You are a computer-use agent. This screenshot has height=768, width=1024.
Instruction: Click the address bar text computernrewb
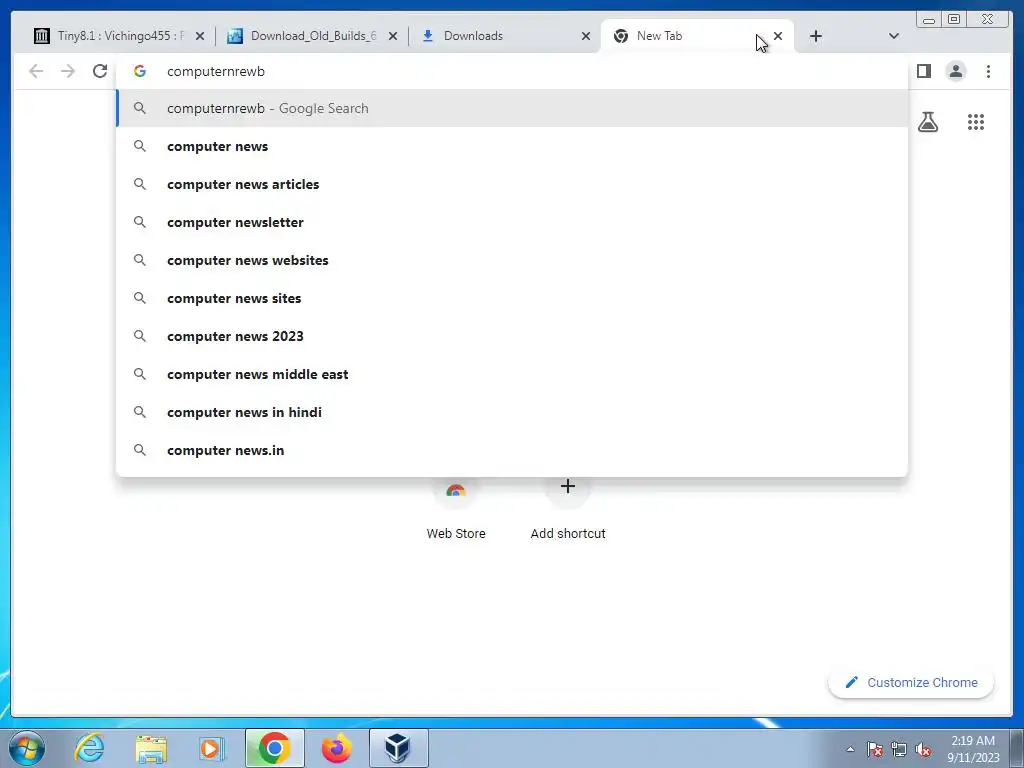(x=216, y=71)
